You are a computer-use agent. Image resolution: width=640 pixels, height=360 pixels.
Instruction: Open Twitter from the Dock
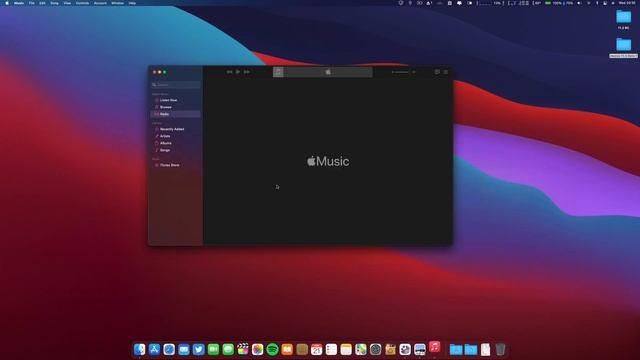pos(198,349)
